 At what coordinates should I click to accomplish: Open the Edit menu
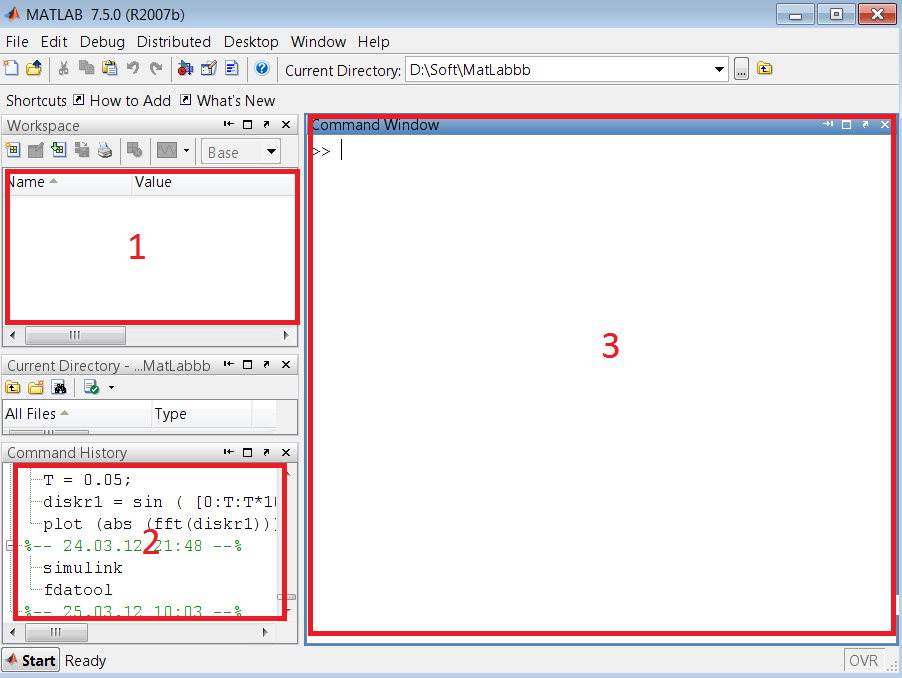click(x=54, y=42)
